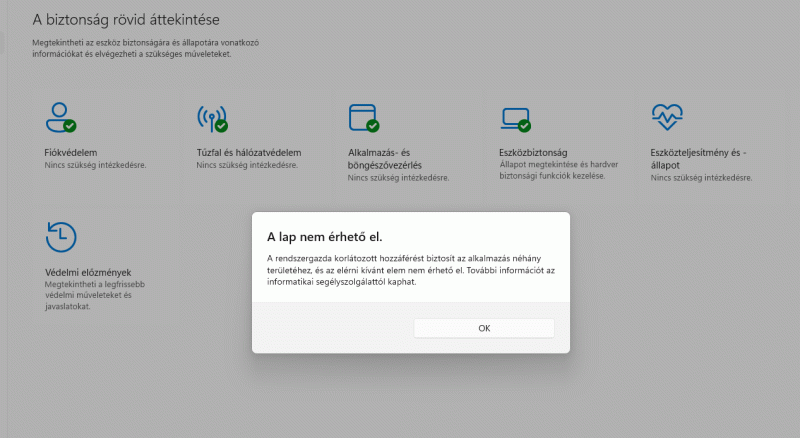Click OK in the dialog

(x=484, y=328)
